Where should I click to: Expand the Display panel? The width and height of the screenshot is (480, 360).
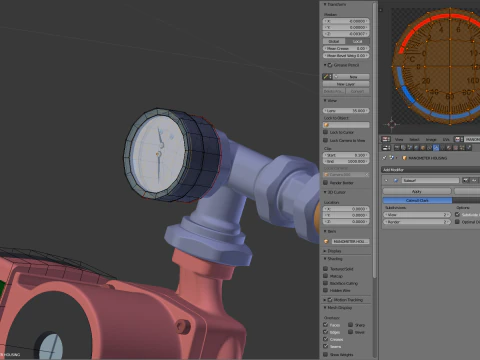pyautogui.click(x=325, y=251)
